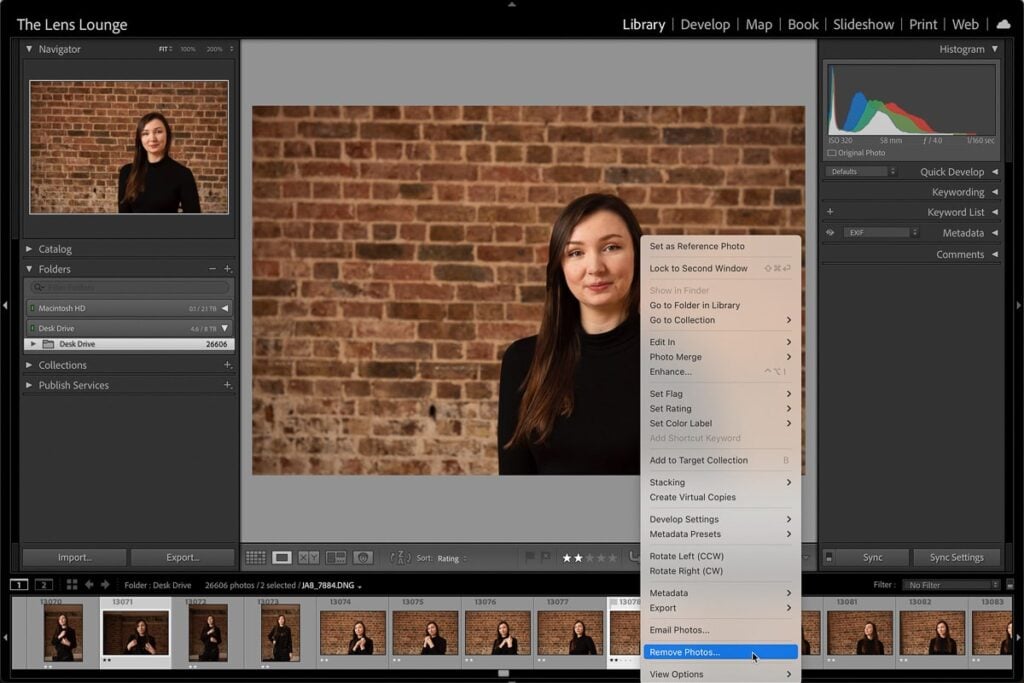This screenshot has height=683, width=1024.
Task: Switch to the Develop module
Action: coord(705,24)
